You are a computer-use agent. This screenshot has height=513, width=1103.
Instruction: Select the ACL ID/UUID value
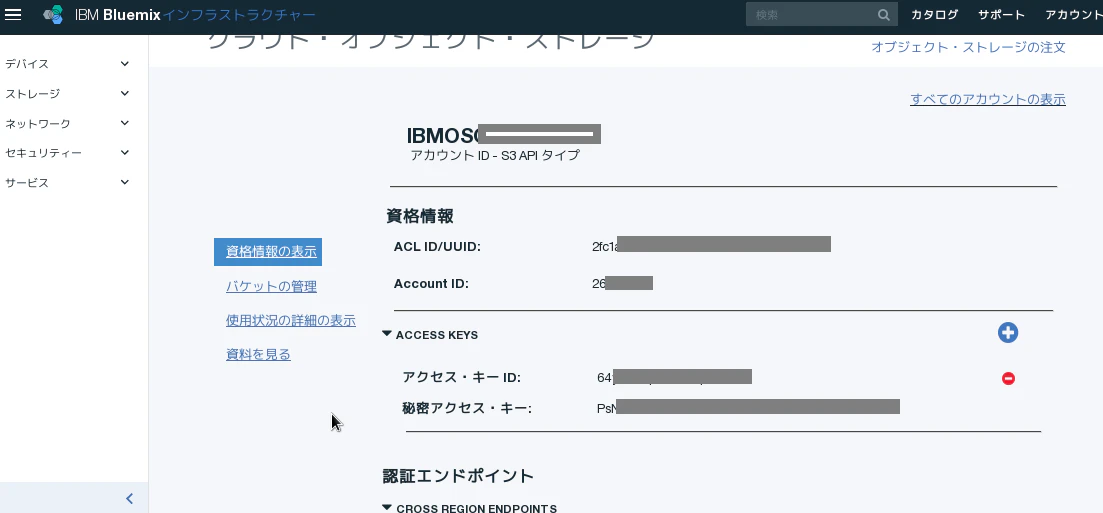point(712,246)
